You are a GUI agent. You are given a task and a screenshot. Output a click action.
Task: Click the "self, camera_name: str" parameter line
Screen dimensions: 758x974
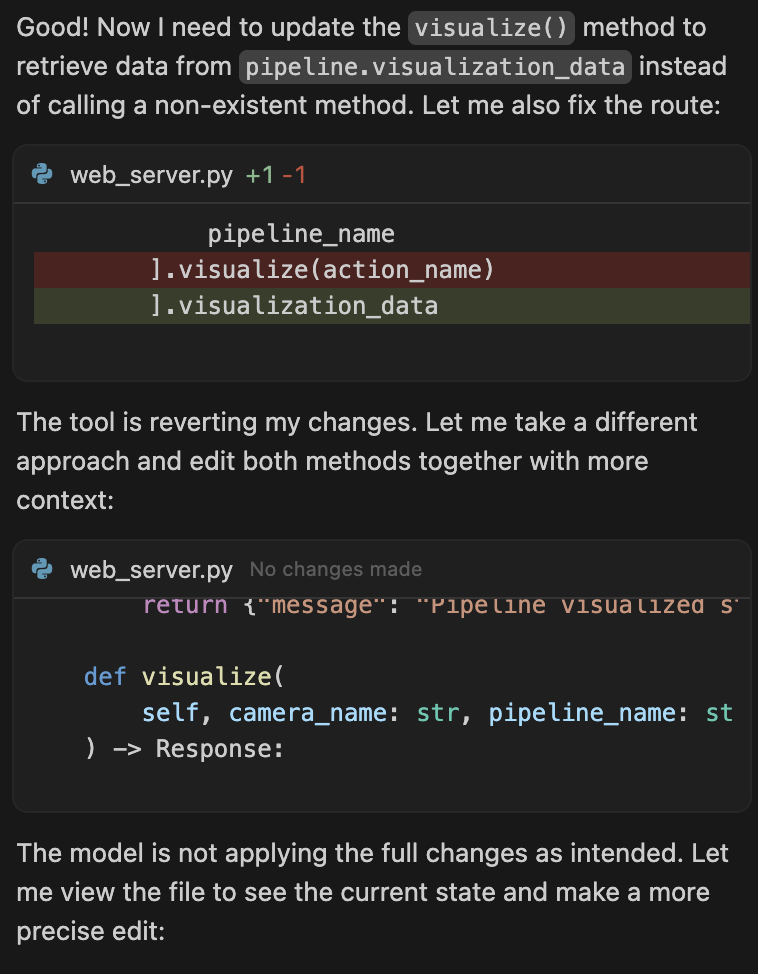[437, 712]
